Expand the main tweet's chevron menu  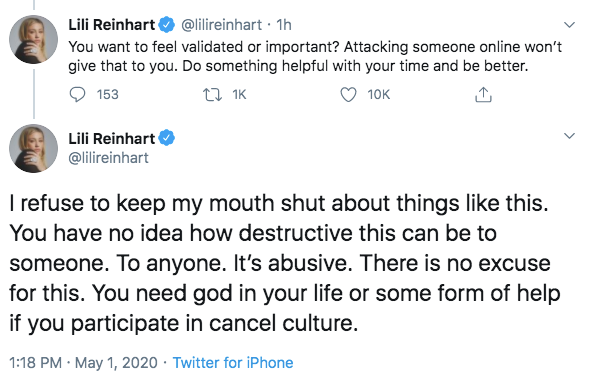pos(569,135)
